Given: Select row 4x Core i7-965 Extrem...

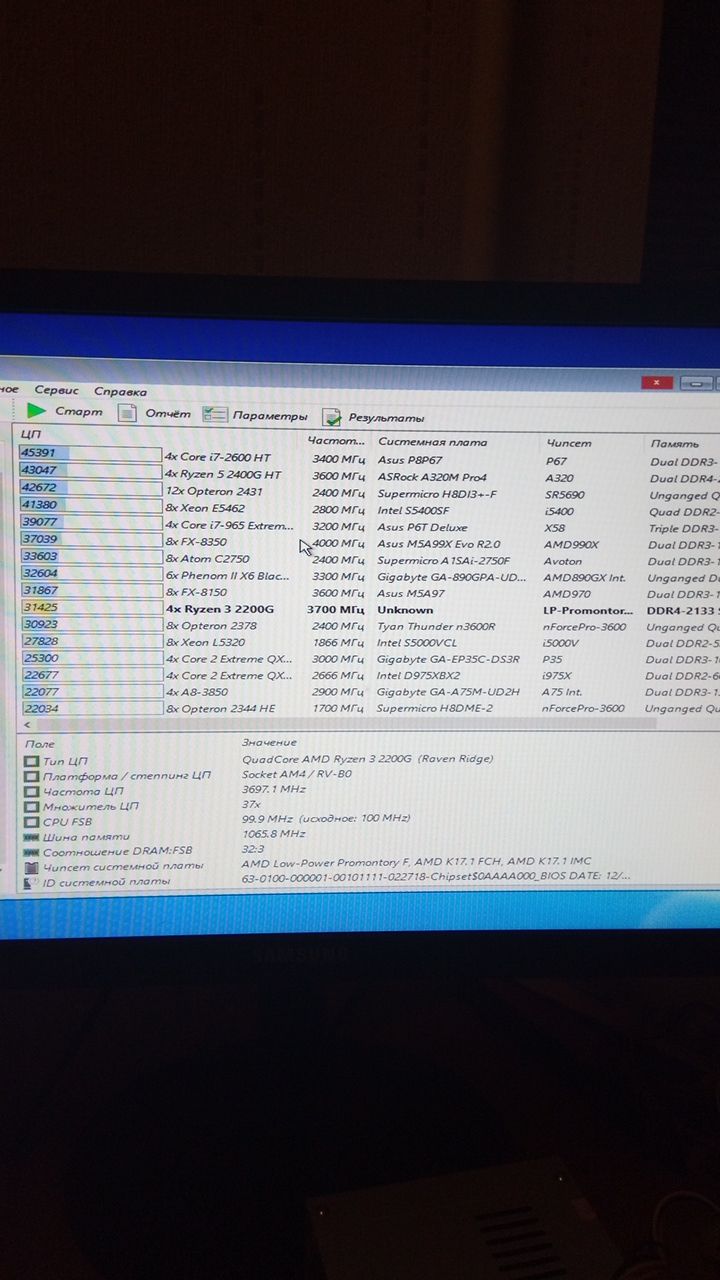Looking at the screenshot, I should tap(230, 525).
